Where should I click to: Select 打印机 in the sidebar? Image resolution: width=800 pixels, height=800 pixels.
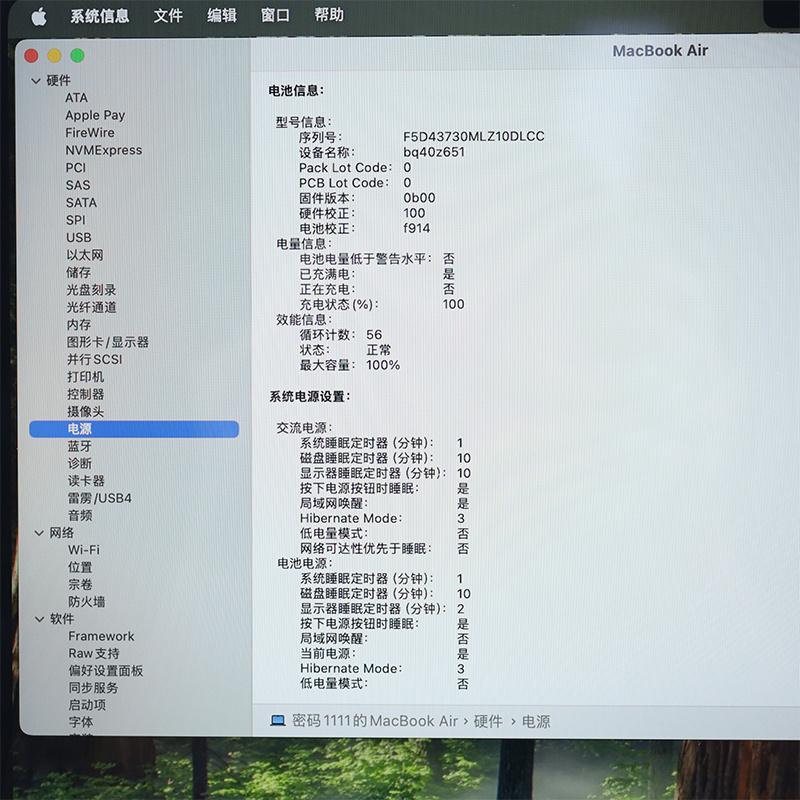[86, 377]
